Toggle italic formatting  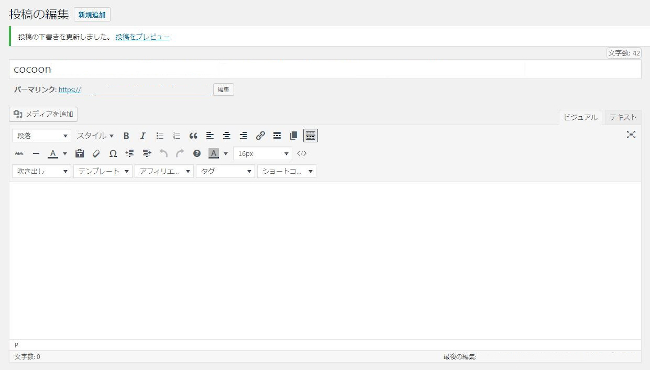point(143,136)
